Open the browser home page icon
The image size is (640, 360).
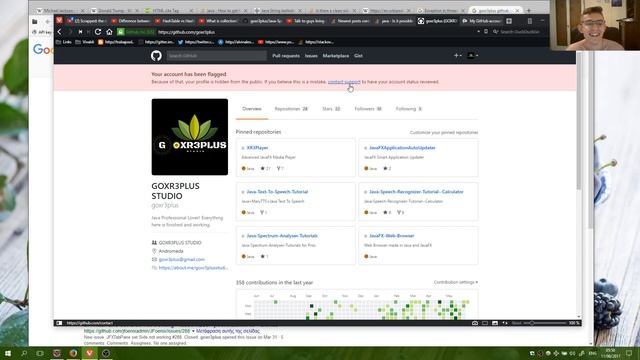pyautogui.click(x=109, y=32)
